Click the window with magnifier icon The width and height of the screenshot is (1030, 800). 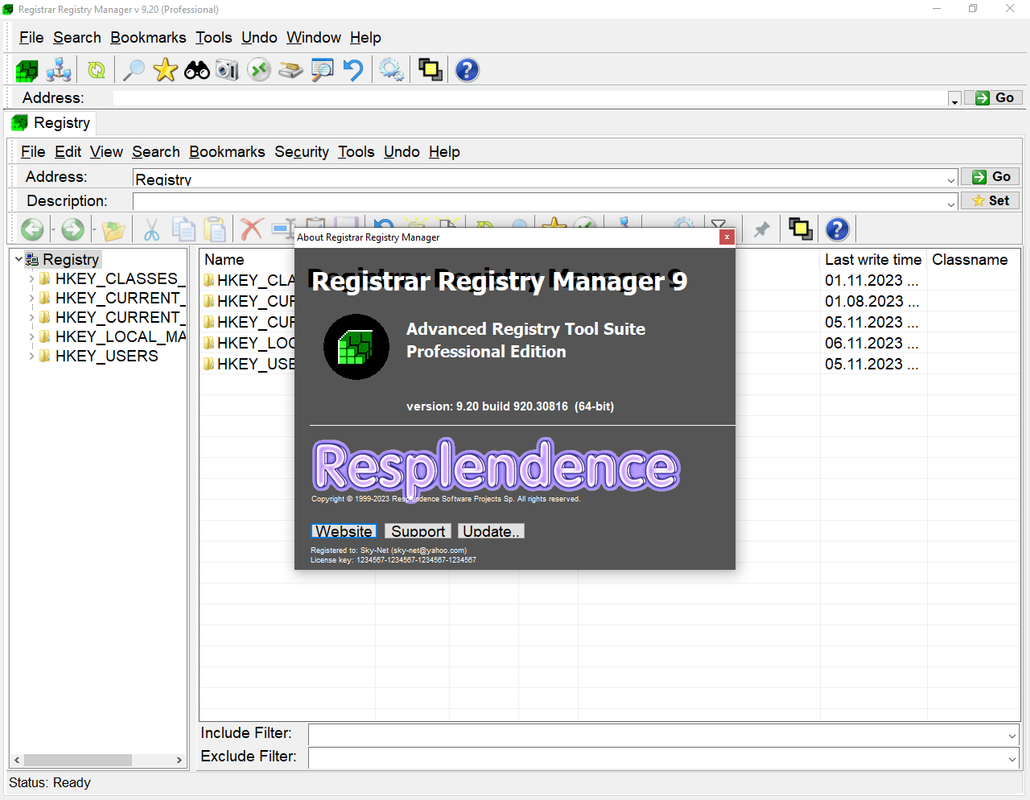[322, 70]
